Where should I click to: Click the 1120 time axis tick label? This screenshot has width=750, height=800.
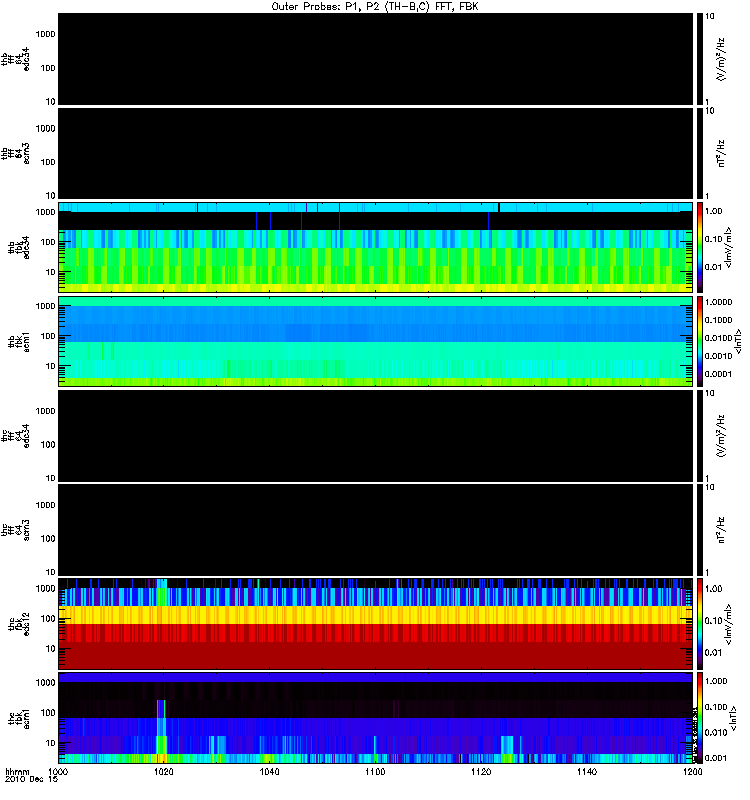point(481,771)
